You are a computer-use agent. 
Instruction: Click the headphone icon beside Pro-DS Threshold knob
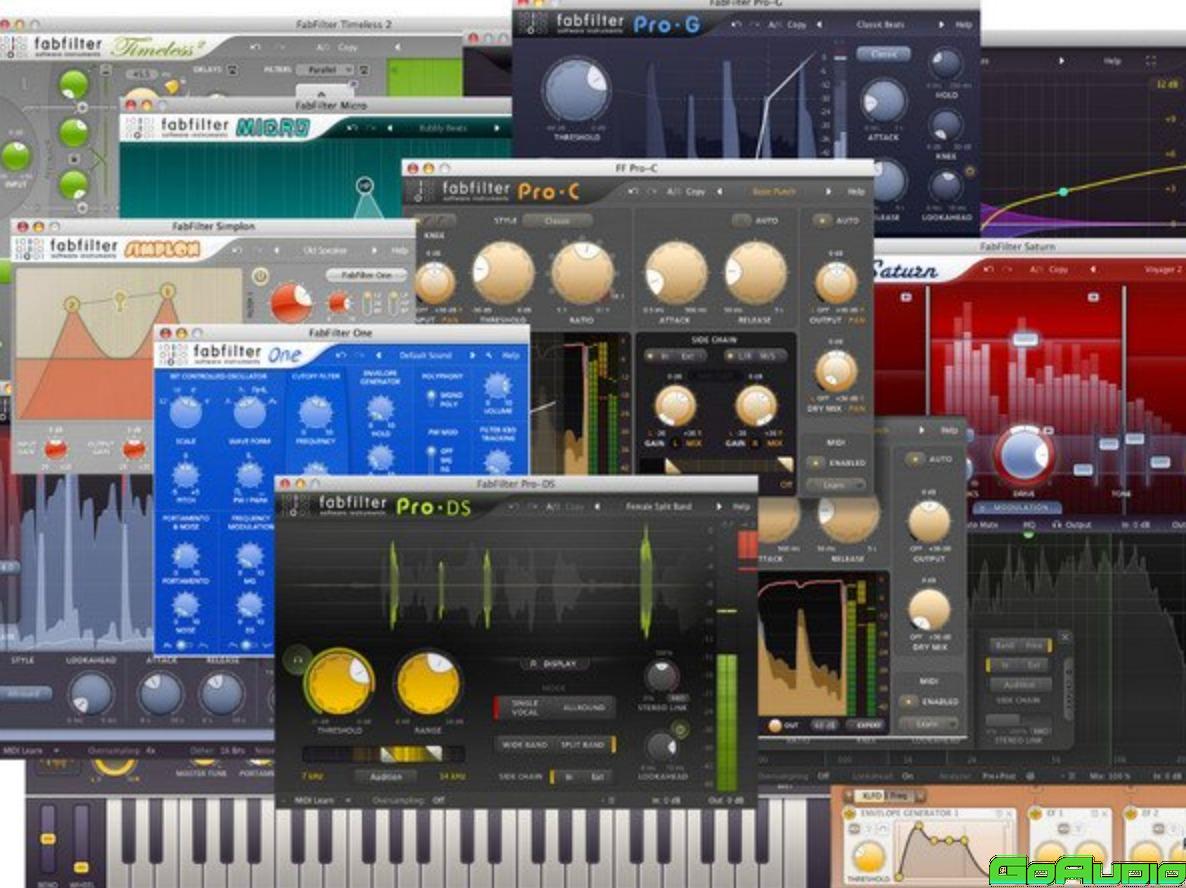[297, 660]
